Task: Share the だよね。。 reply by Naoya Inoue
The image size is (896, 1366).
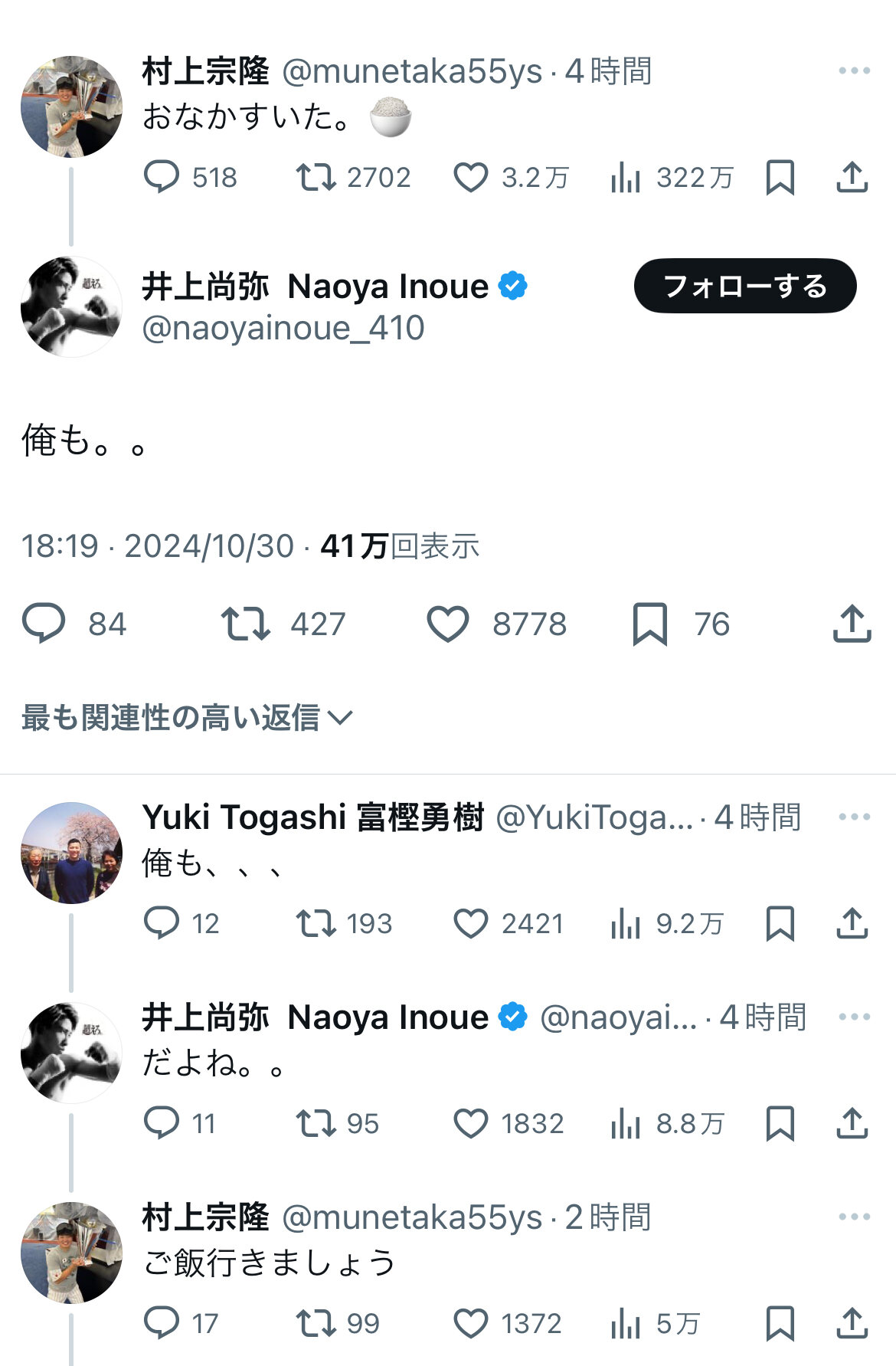Action: click(852, 1123)
